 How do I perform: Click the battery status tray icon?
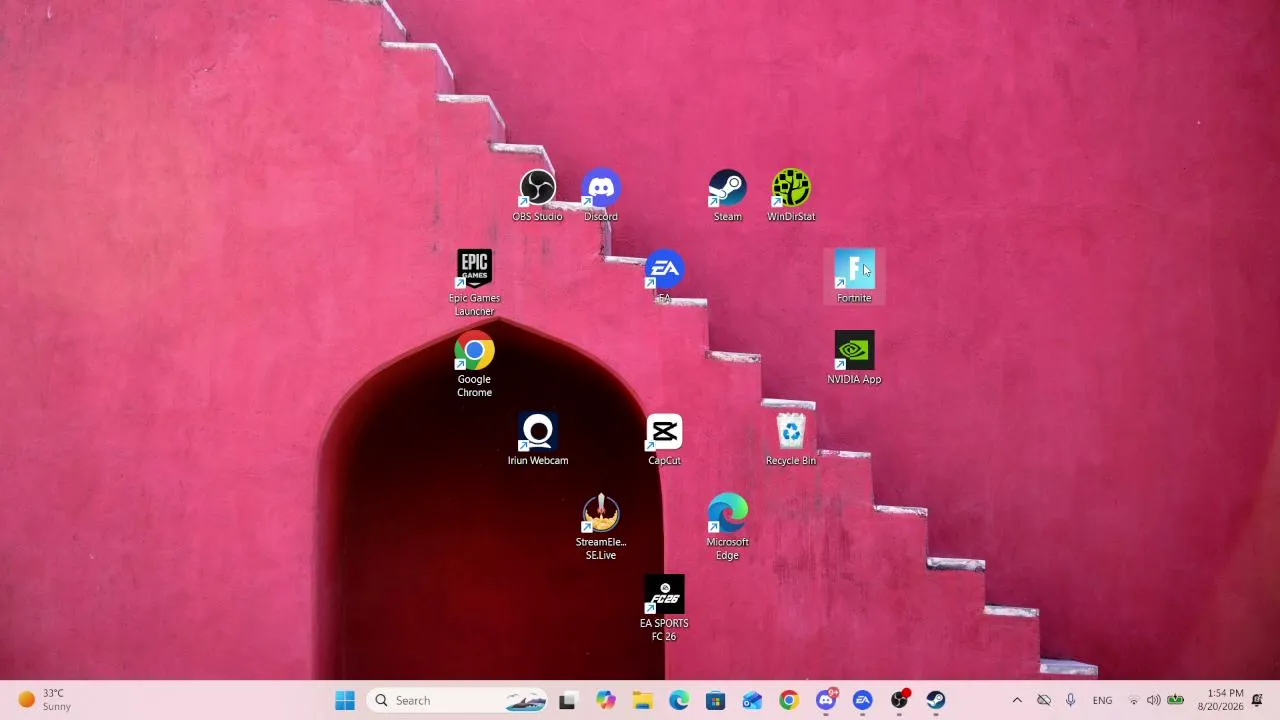(1176, 701)
